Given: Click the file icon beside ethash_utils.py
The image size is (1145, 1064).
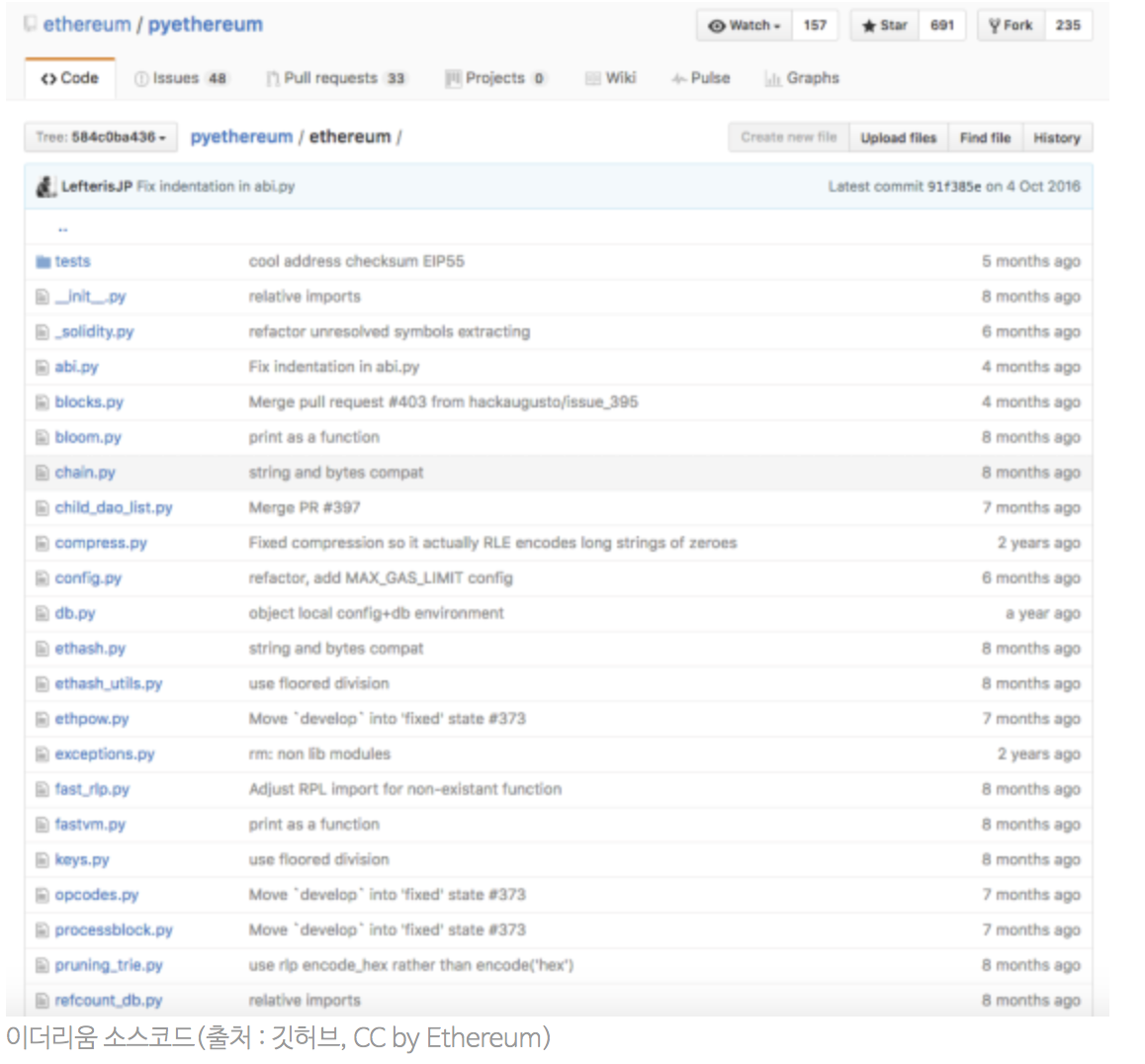Looking at the screenshot, I should 43,684.
